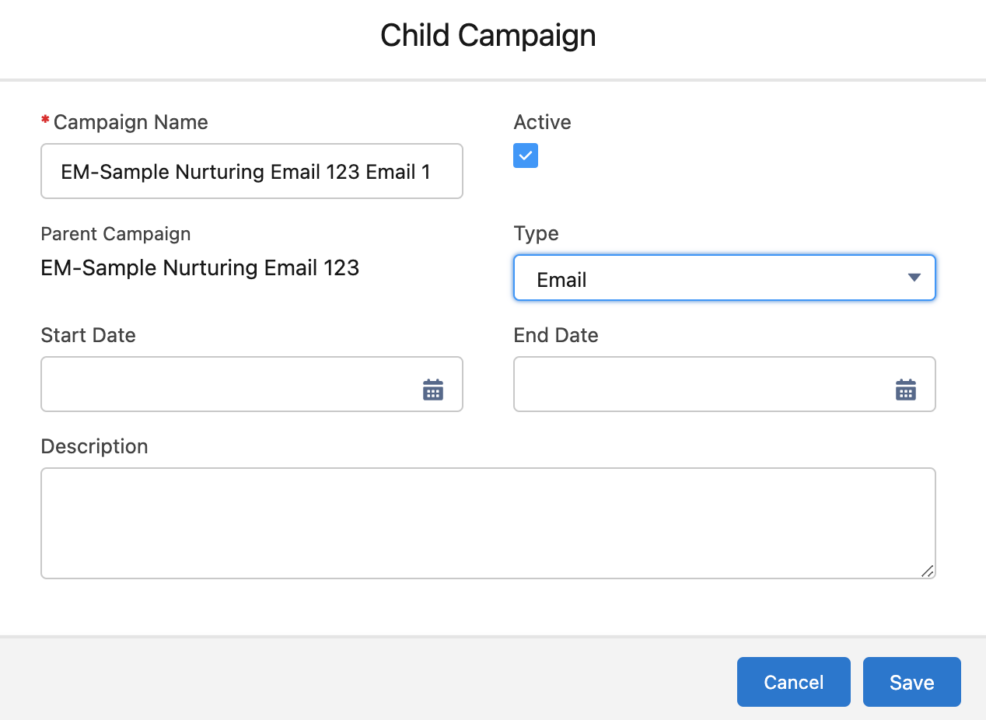Change the Email selection in Type combobox

[724, 278]
